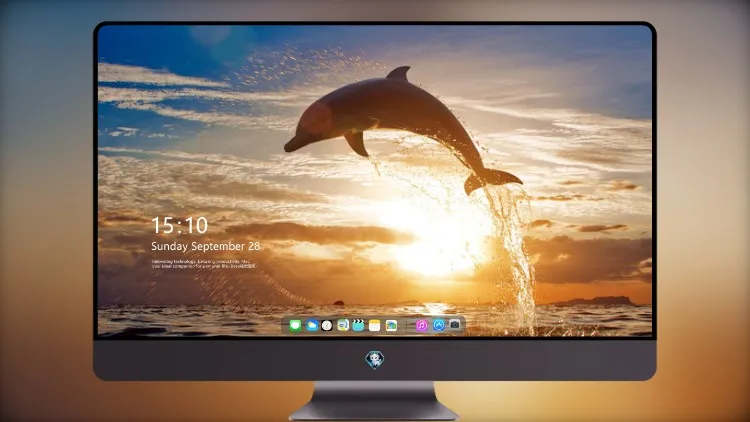The image size is (750, 422).
Task: Click the Sunday September 28 date
Action: (206, 246)
